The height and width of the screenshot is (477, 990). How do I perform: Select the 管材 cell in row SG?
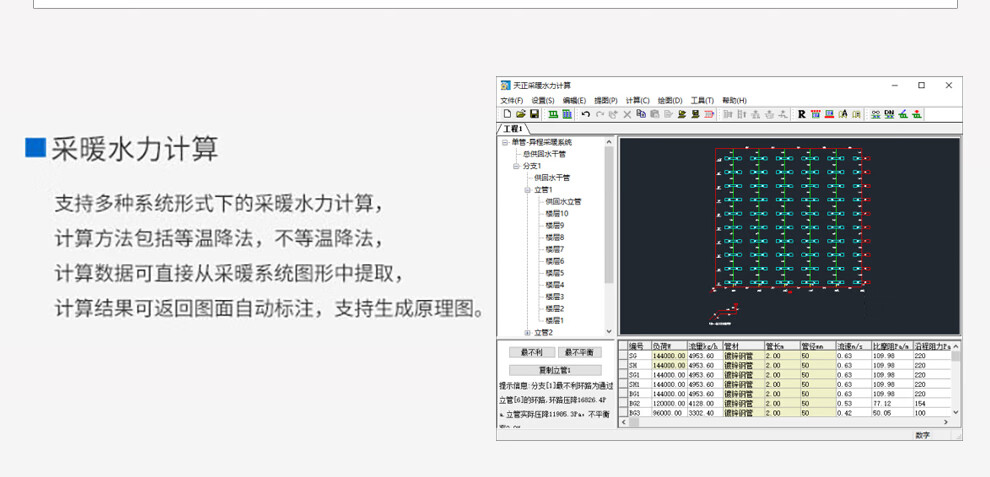coord(741,355)
